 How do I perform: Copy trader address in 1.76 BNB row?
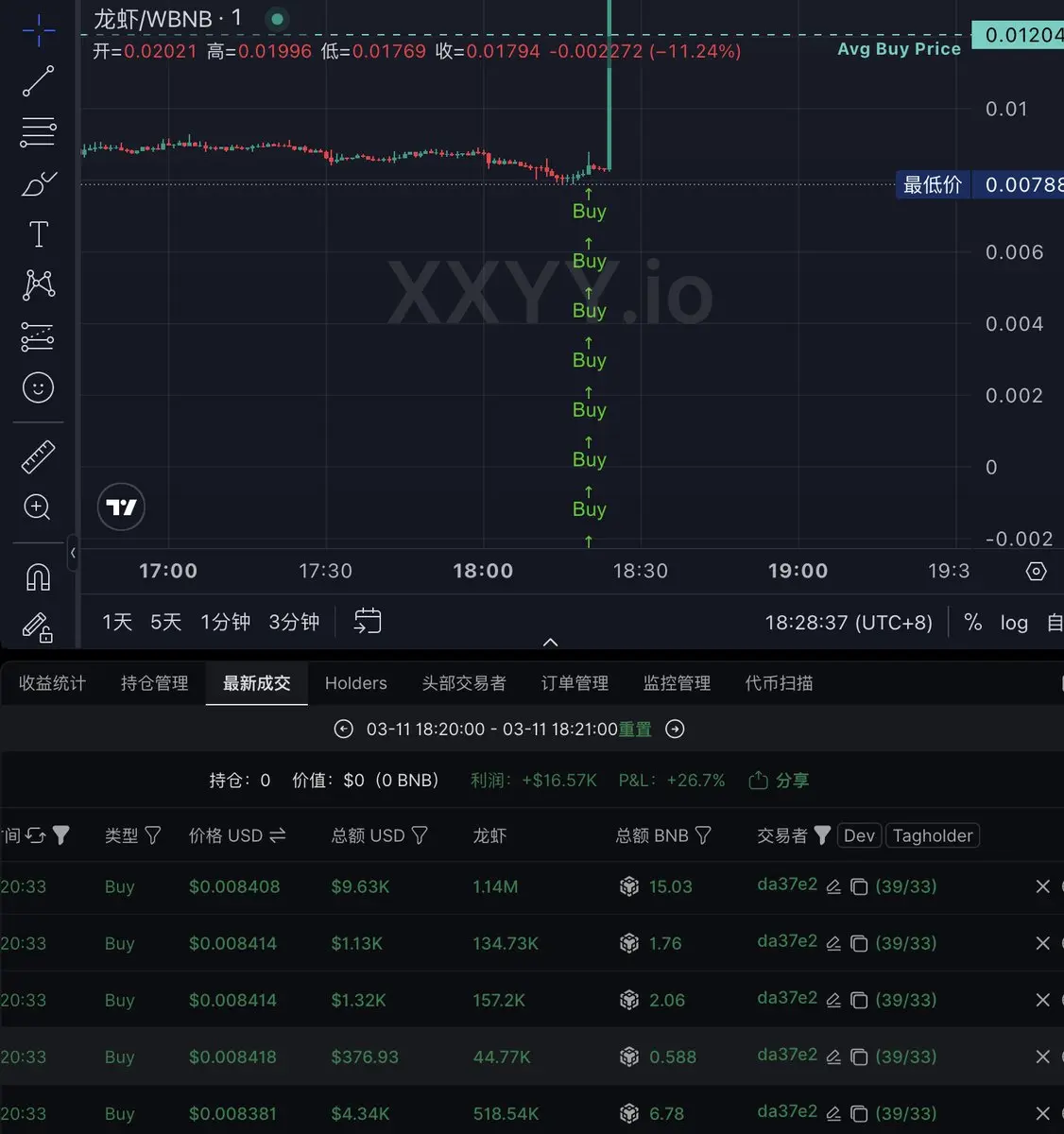click(x=859, y=943)
